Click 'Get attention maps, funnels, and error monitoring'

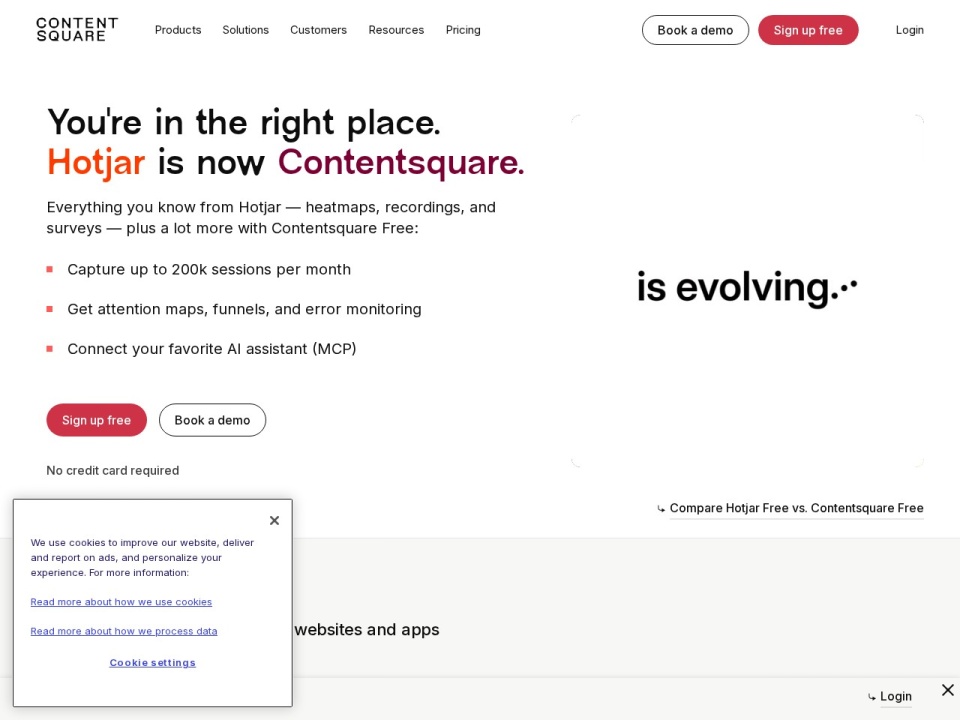pyautogui.click(x=244, y=309)
